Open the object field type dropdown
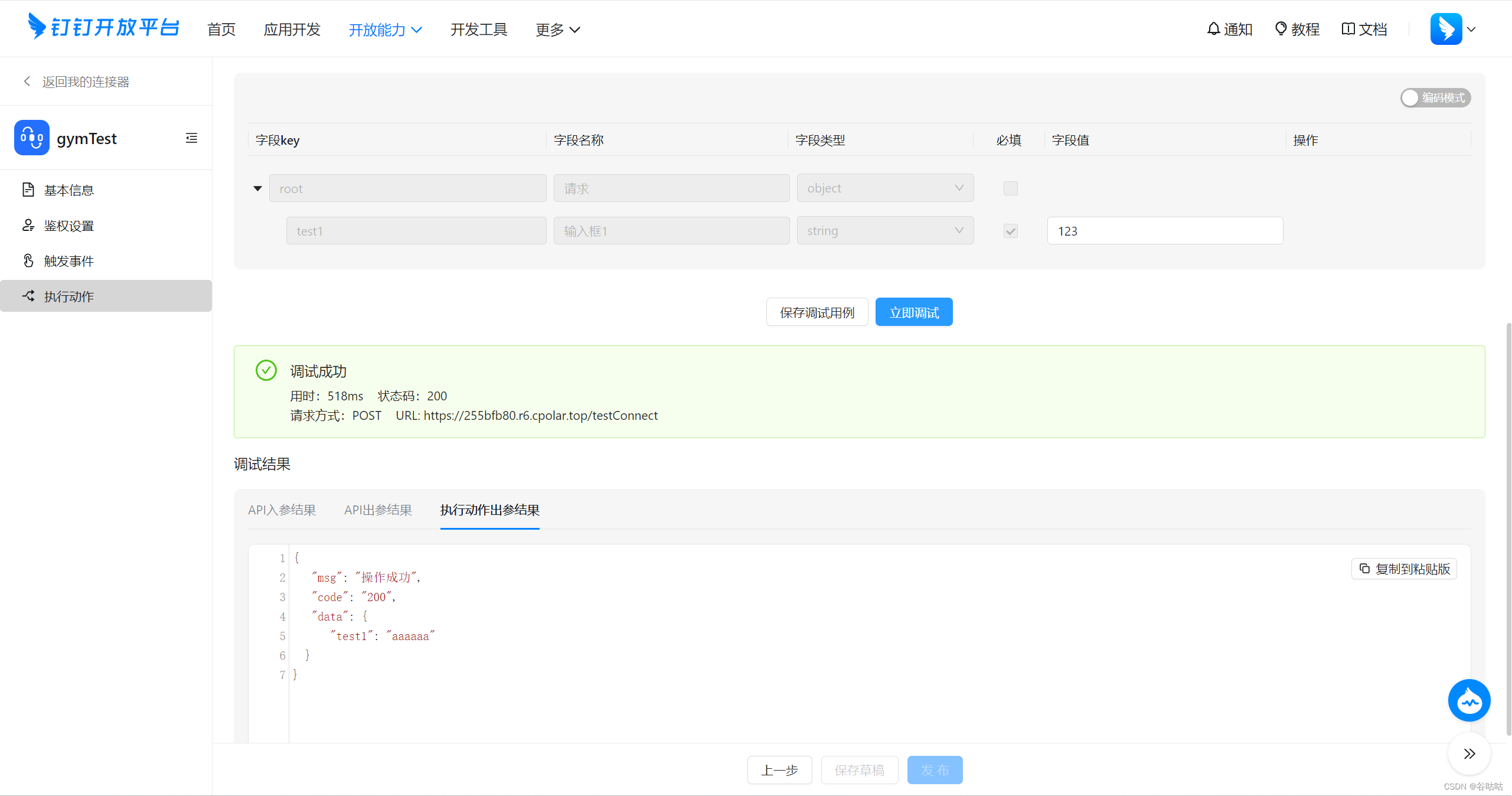1512x796 pixels. point(885,188)
